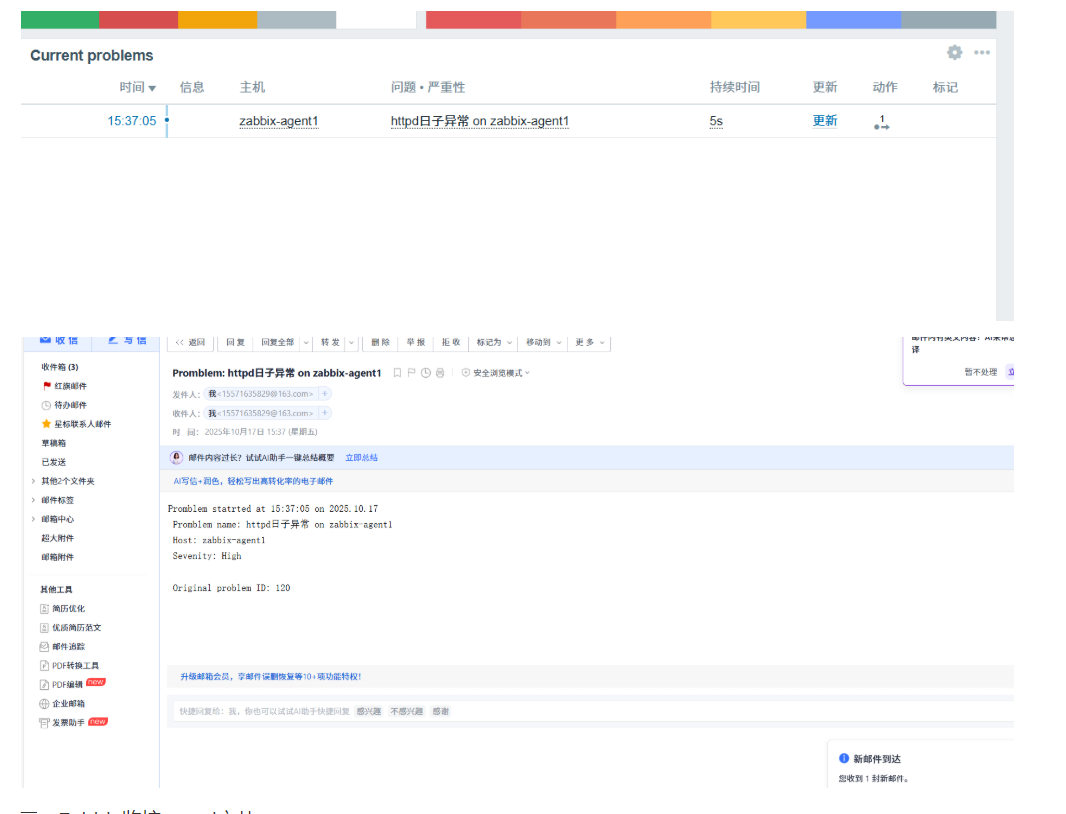
Task: Open 已发送 folder
Action: (x=54, y=462)
